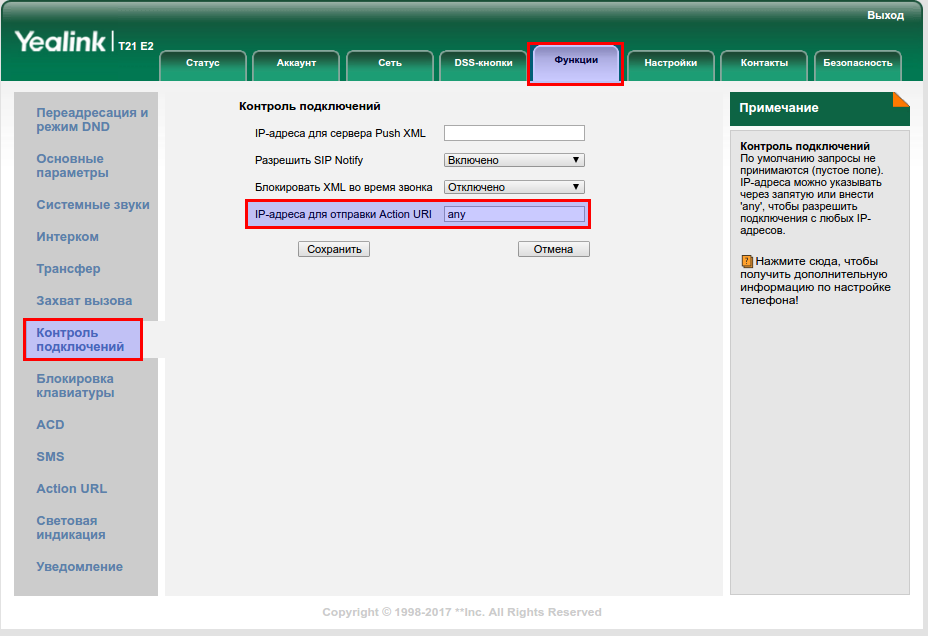
Task: Open Переадресация и режим DND section
Action: (91, 120)
